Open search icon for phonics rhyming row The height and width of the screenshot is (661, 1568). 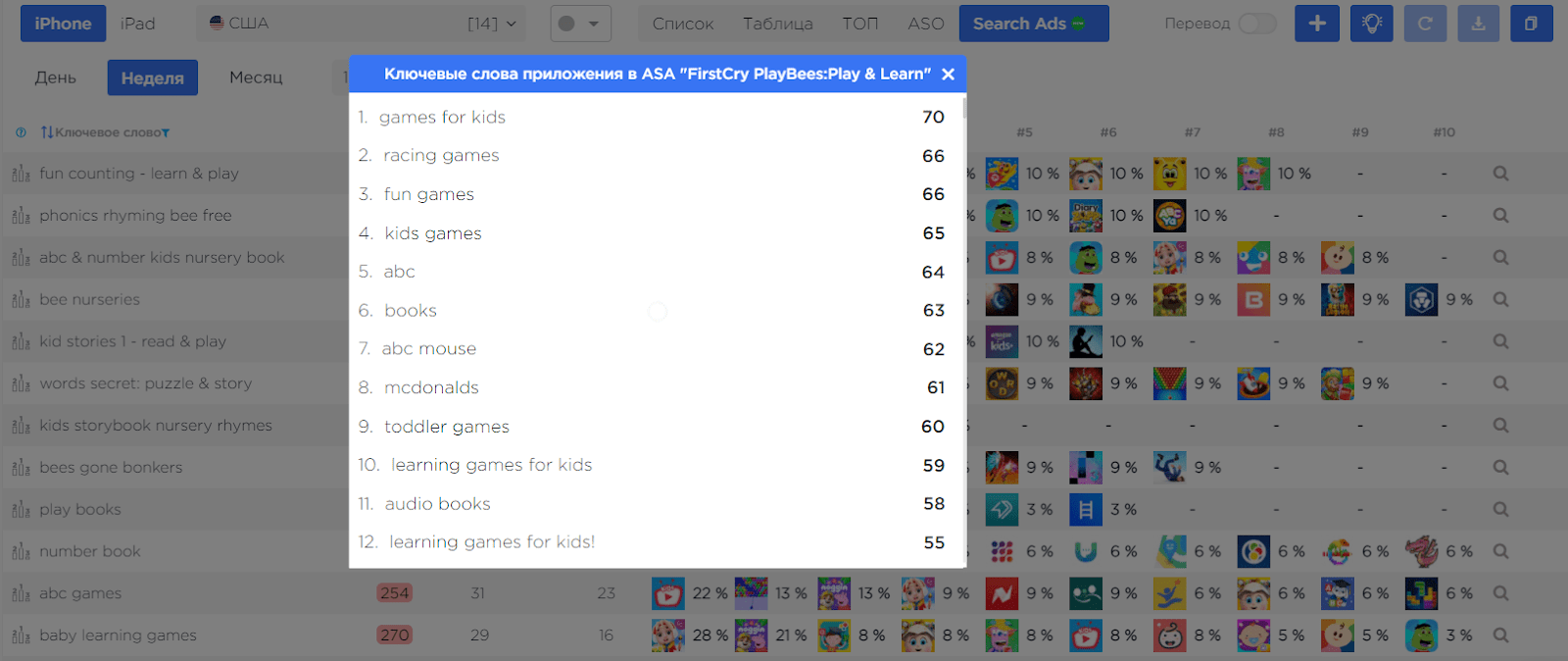click(x=1500, y=216)
